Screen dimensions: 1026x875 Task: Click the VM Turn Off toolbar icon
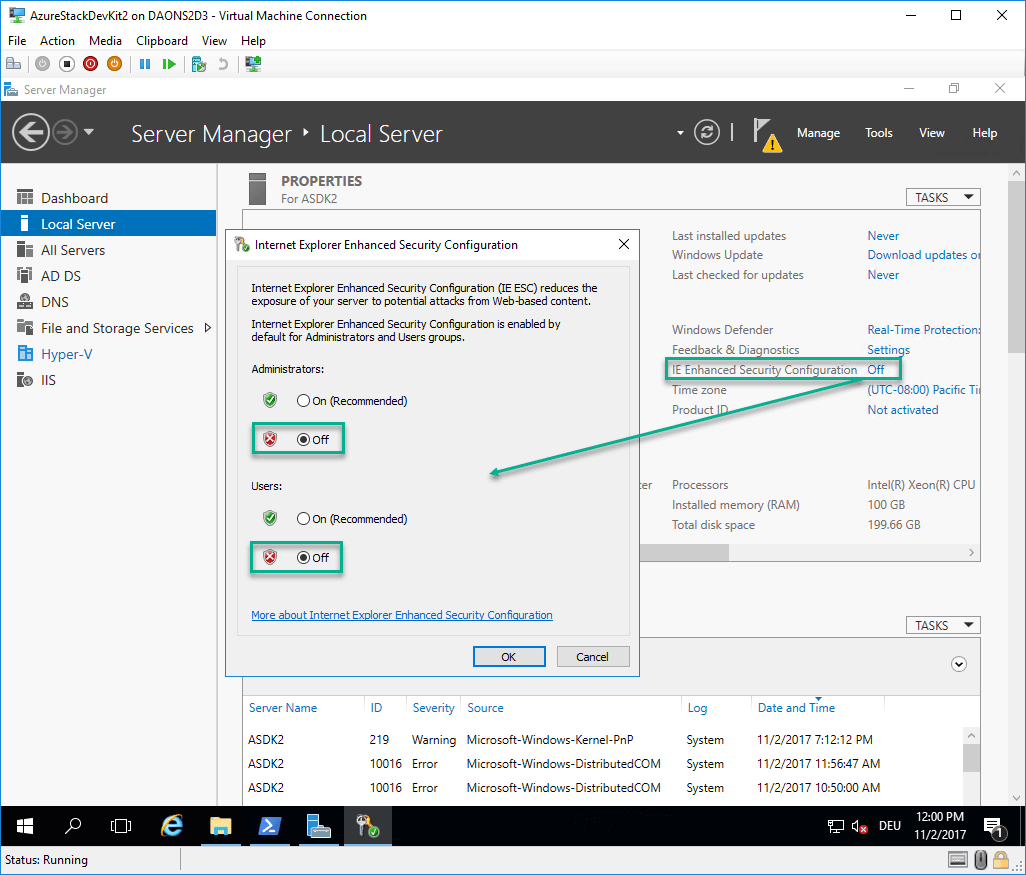67,64
